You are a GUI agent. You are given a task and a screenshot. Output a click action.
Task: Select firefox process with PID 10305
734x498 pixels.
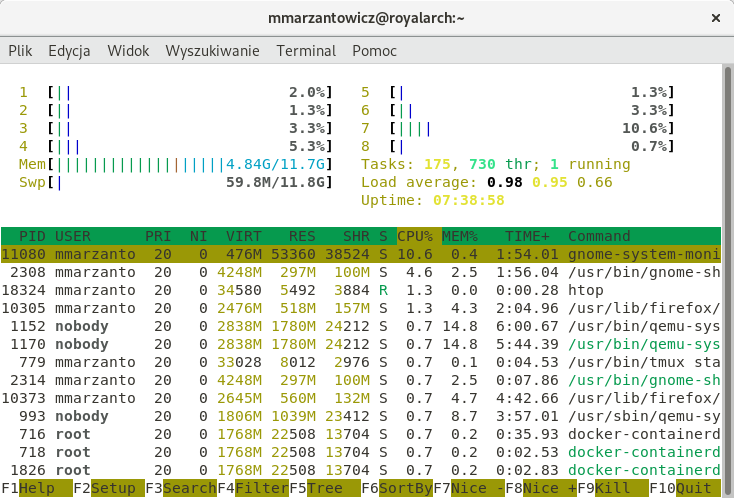(361, 308)
